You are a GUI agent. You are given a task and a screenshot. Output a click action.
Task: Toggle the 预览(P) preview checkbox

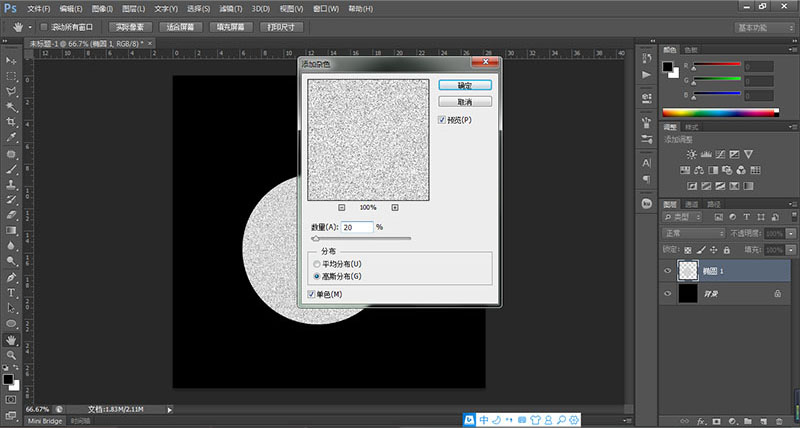click(x=442, y=120)
